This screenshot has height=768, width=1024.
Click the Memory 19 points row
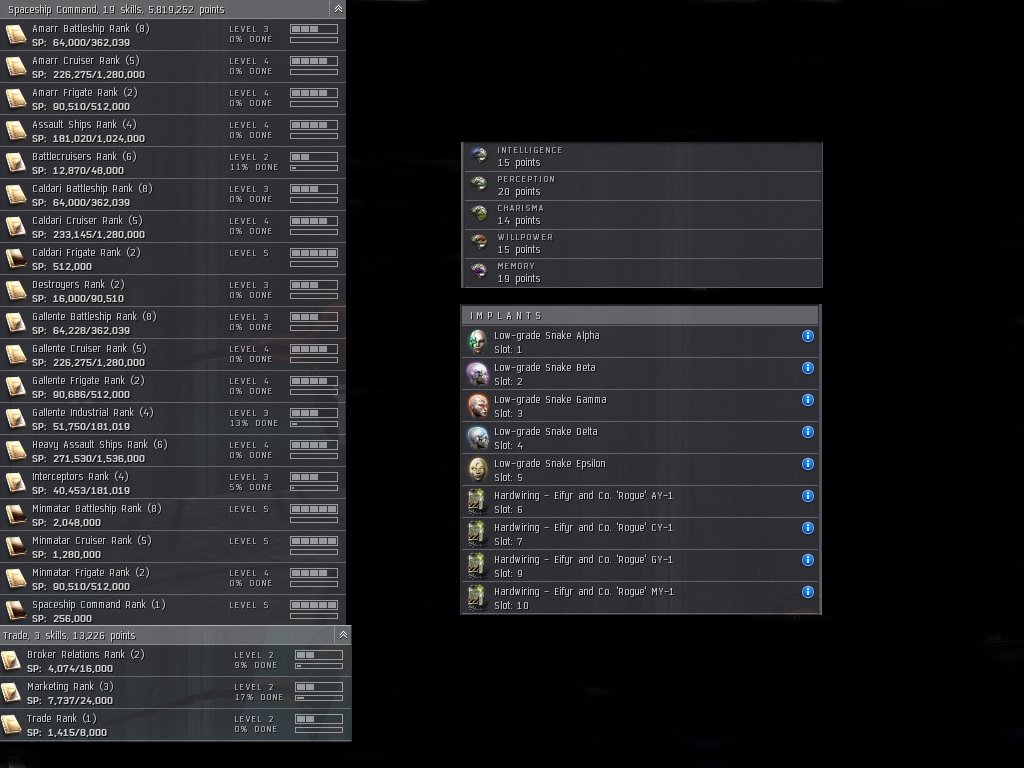tap(642, 272)
